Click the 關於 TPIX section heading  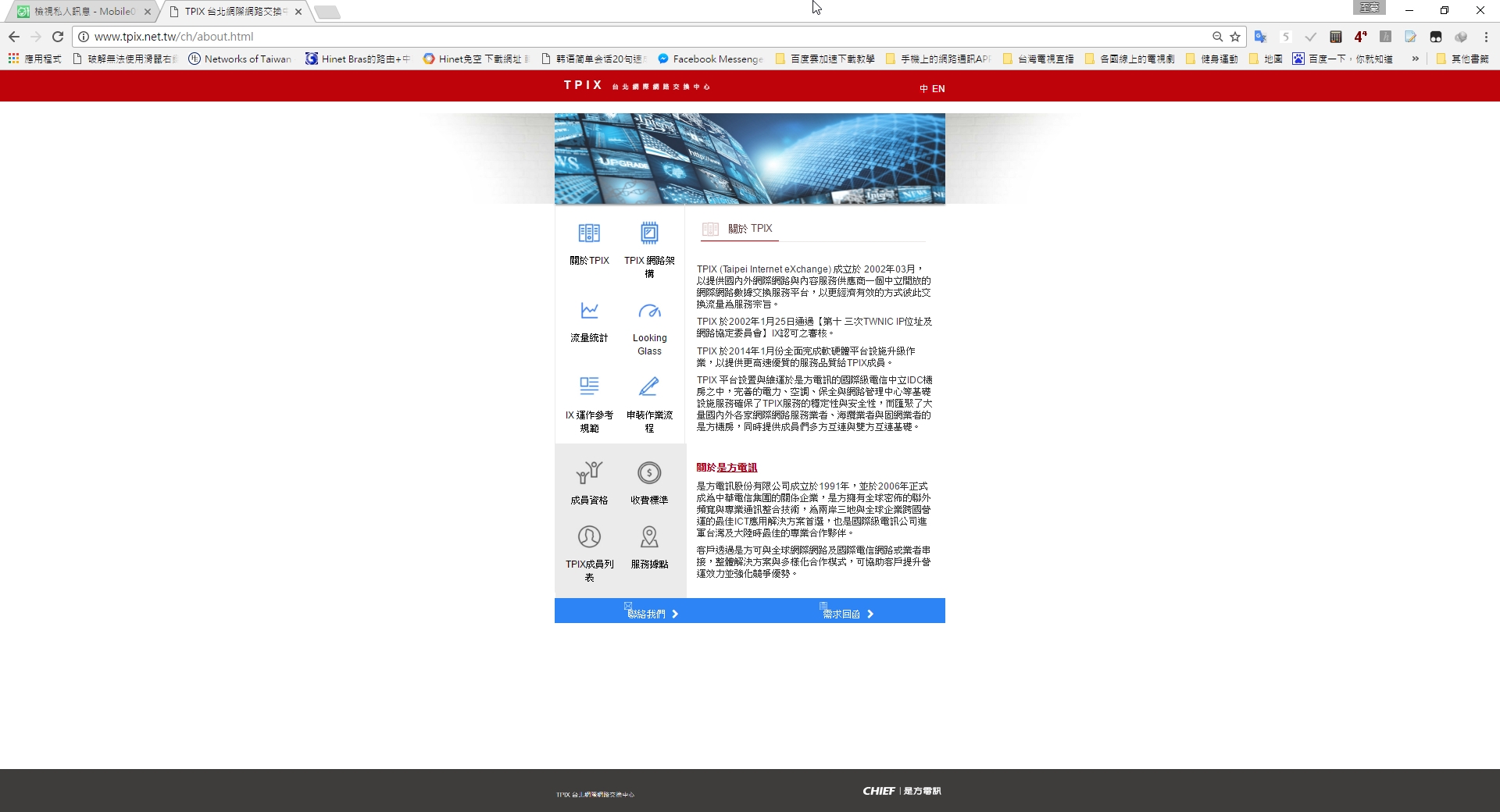pos(750,229)
